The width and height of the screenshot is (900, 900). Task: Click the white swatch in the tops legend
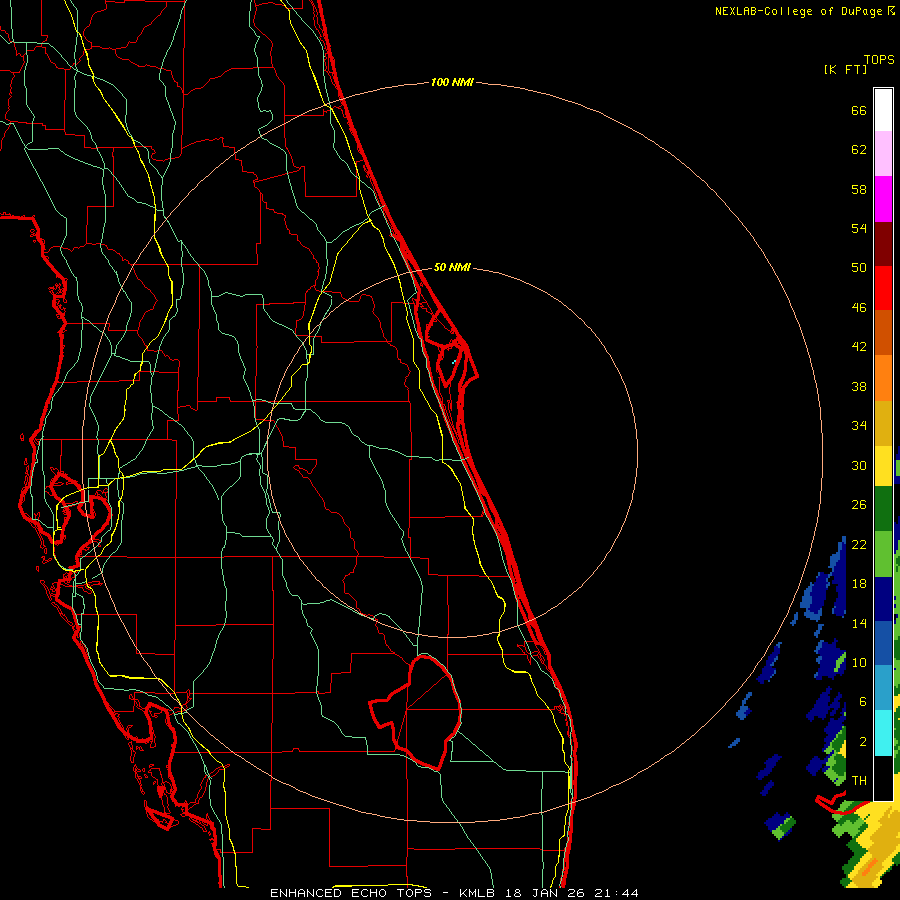pos(883,110)
